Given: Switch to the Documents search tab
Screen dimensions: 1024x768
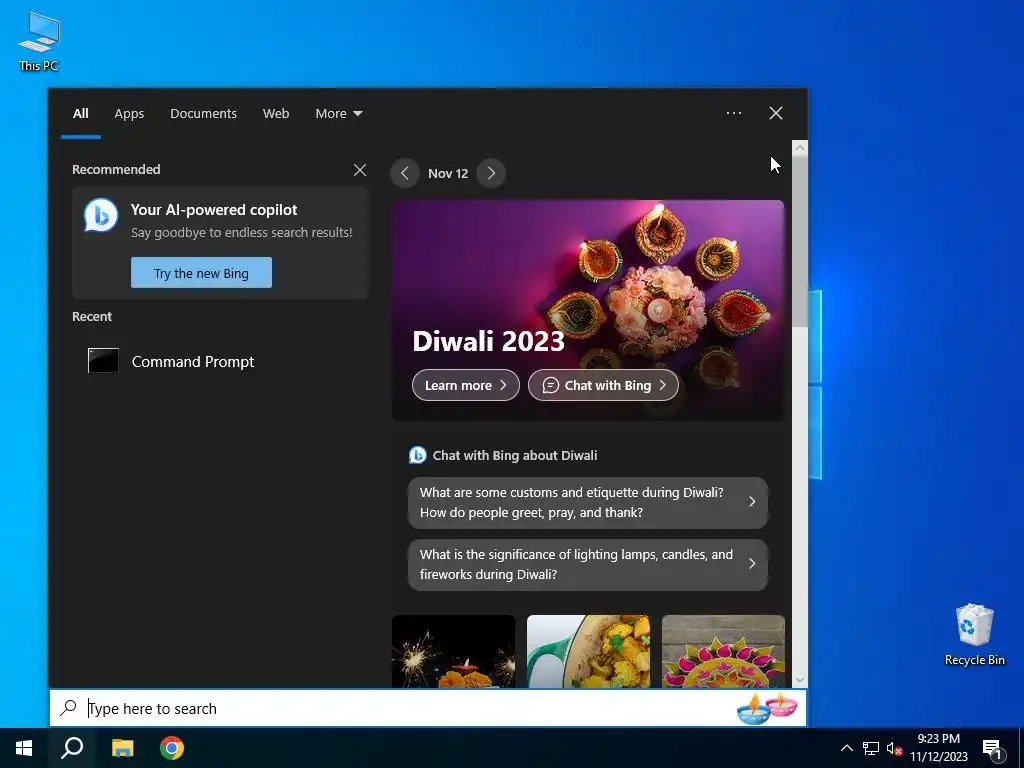Looking at the screenshot, I should (x=203, y=114).
